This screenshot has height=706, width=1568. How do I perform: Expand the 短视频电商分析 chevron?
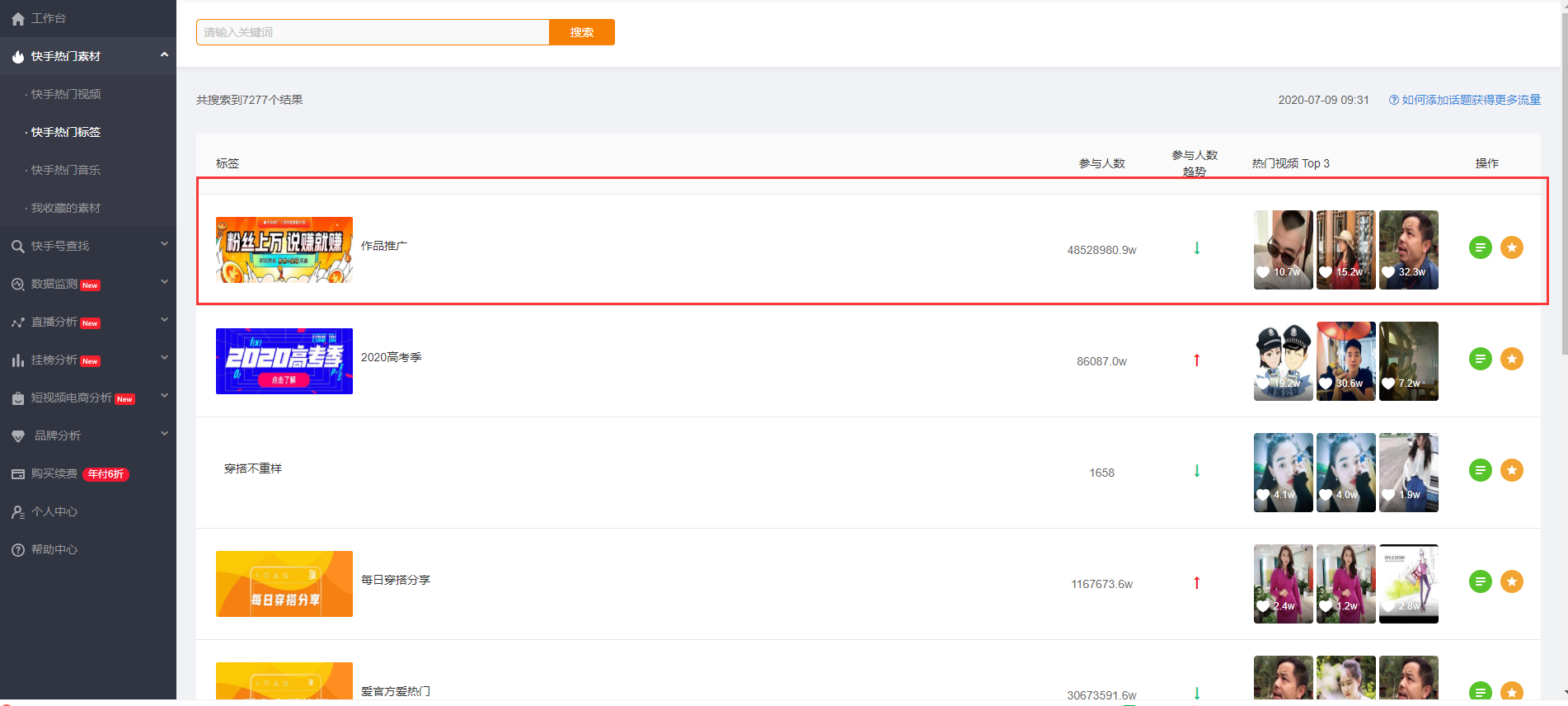point(164,396)
